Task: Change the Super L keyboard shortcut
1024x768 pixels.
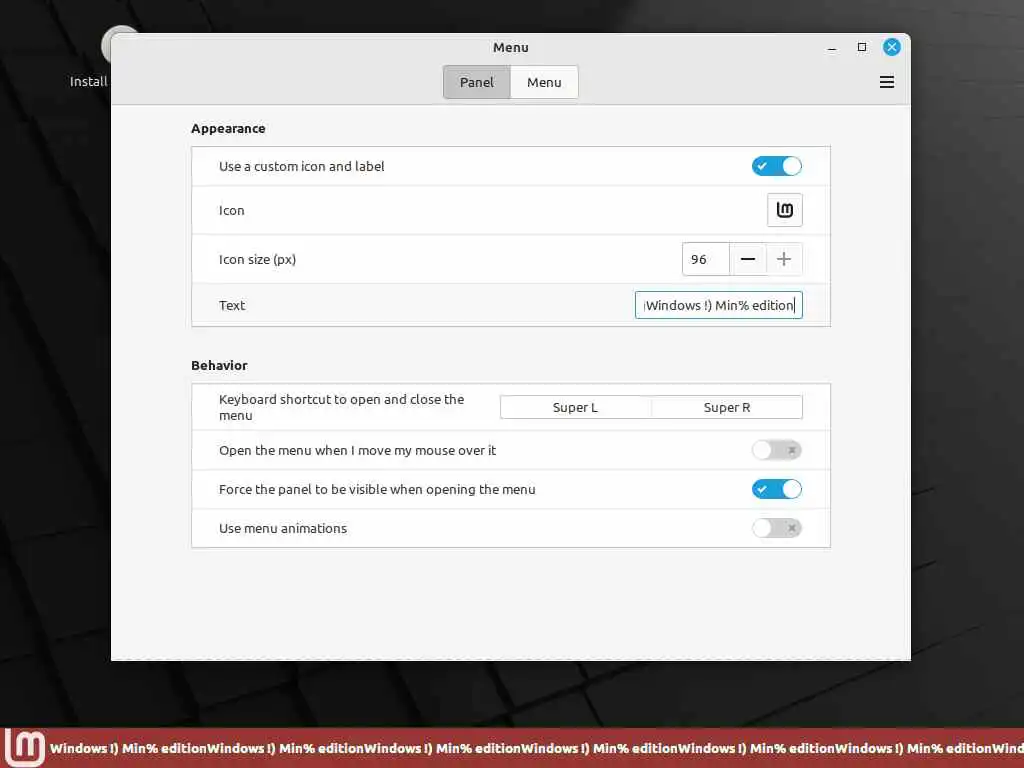Action: (x=575, y=408)
